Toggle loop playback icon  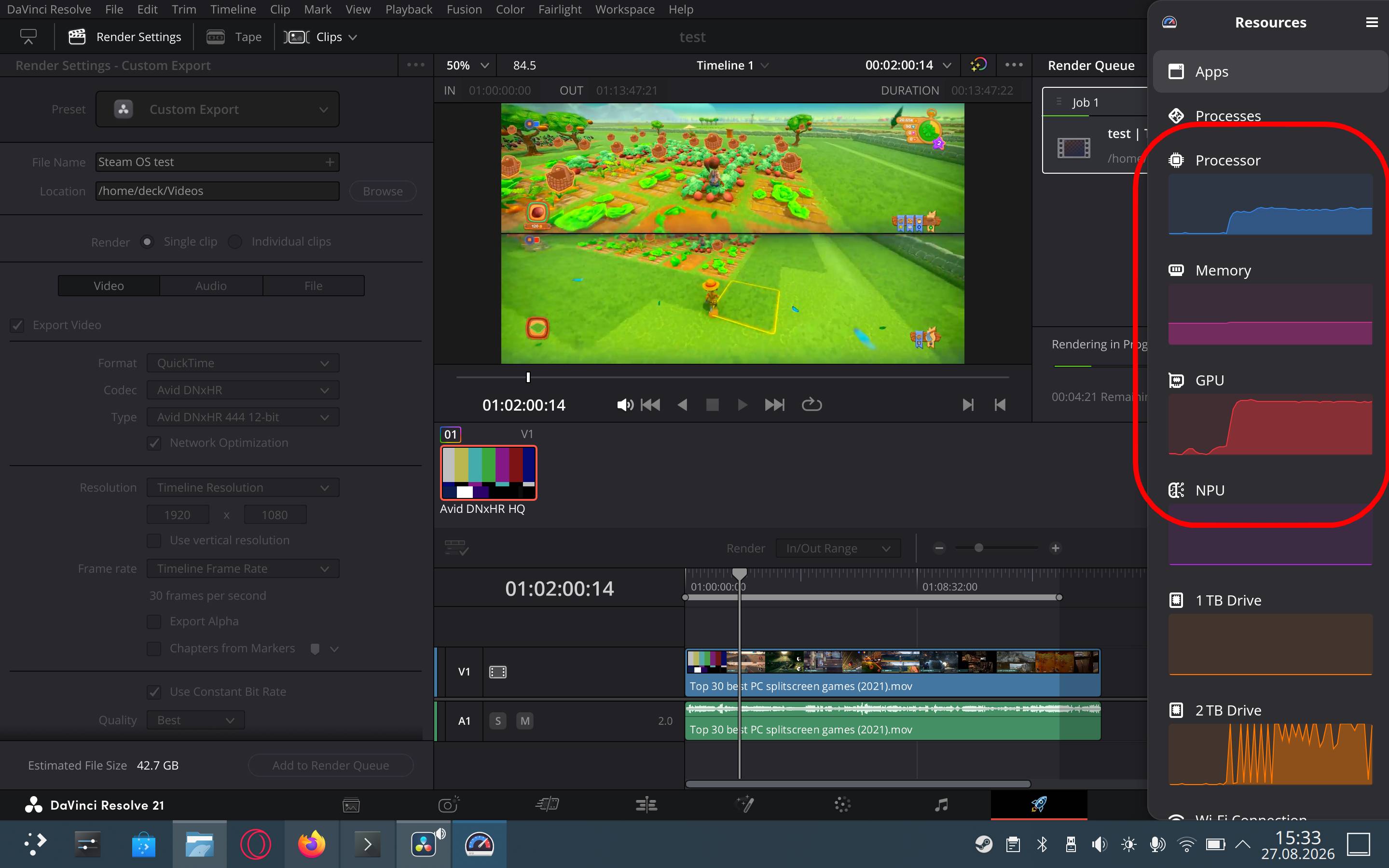click(x=811, y=405)
